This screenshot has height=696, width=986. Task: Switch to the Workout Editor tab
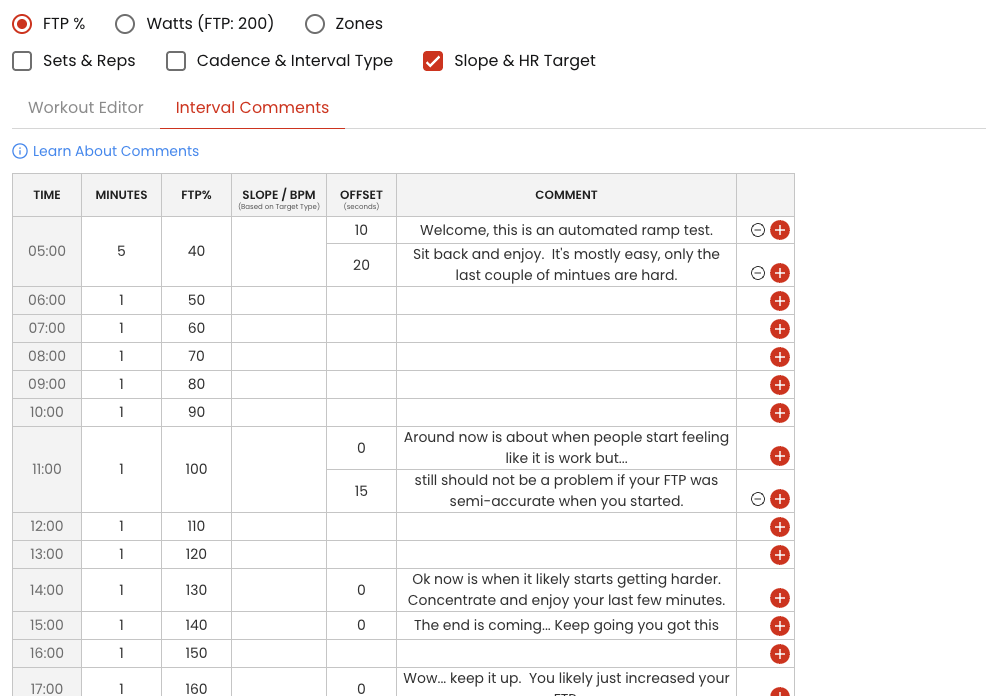coord(86,108)
